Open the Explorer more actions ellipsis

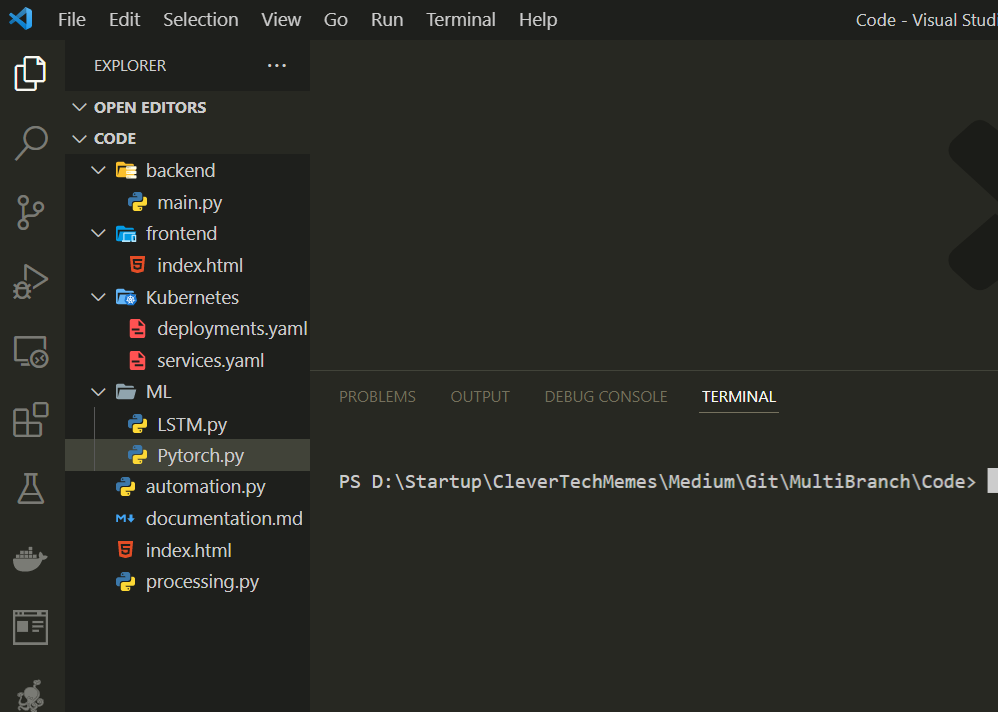click(276, 65)
